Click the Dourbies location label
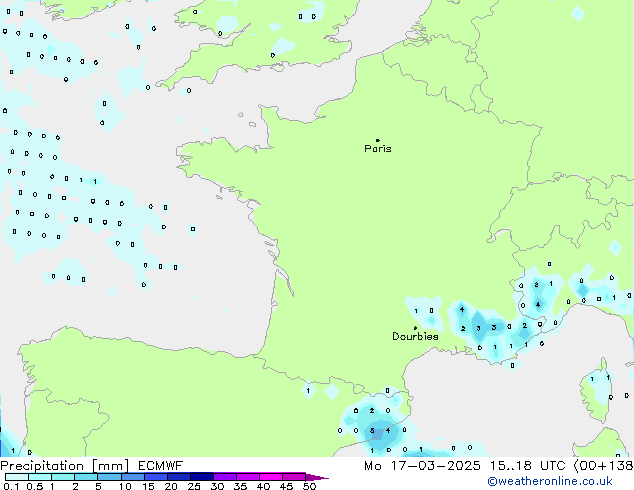This screenshot has width=634, height=490. coord(415,336)
